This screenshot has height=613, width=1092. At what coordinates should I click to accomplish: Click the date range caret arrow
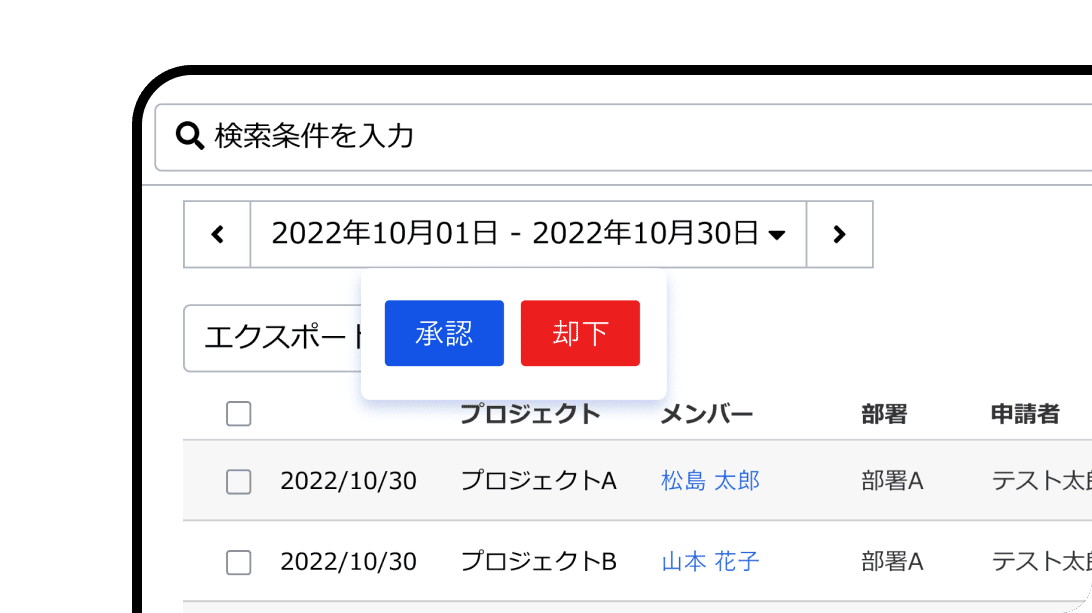pyautogui.click(x=777, y=236)
